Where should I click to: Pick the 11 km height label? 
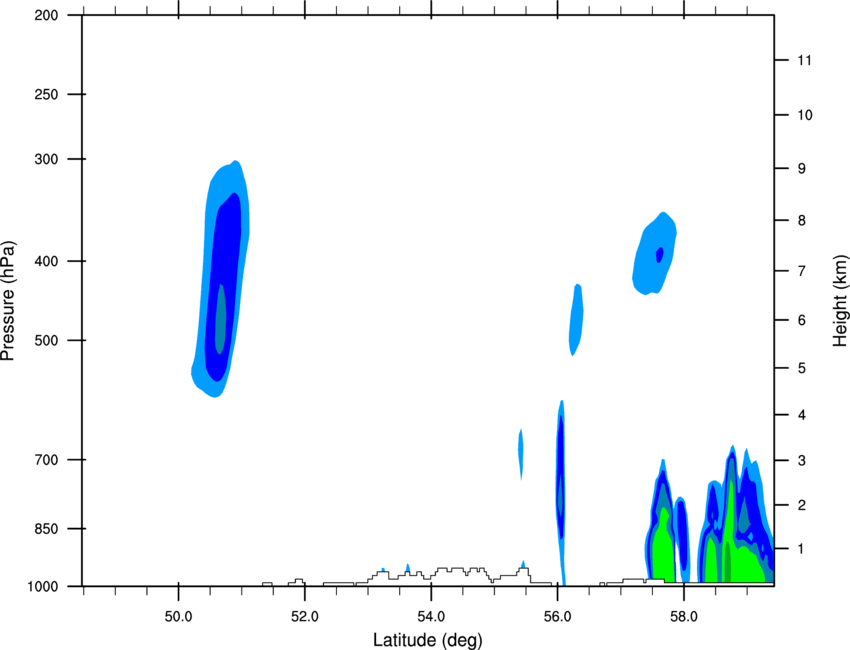pos(804,60)
